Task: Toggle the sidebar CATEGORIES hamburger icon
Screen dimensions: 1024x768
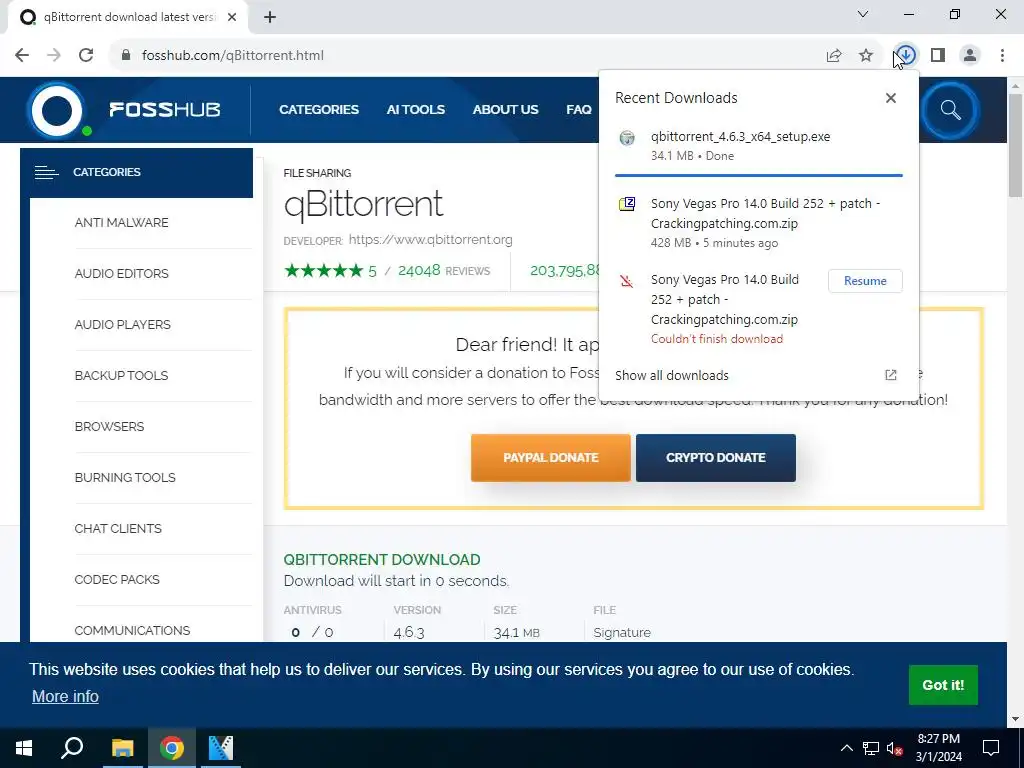Action: 46,172
